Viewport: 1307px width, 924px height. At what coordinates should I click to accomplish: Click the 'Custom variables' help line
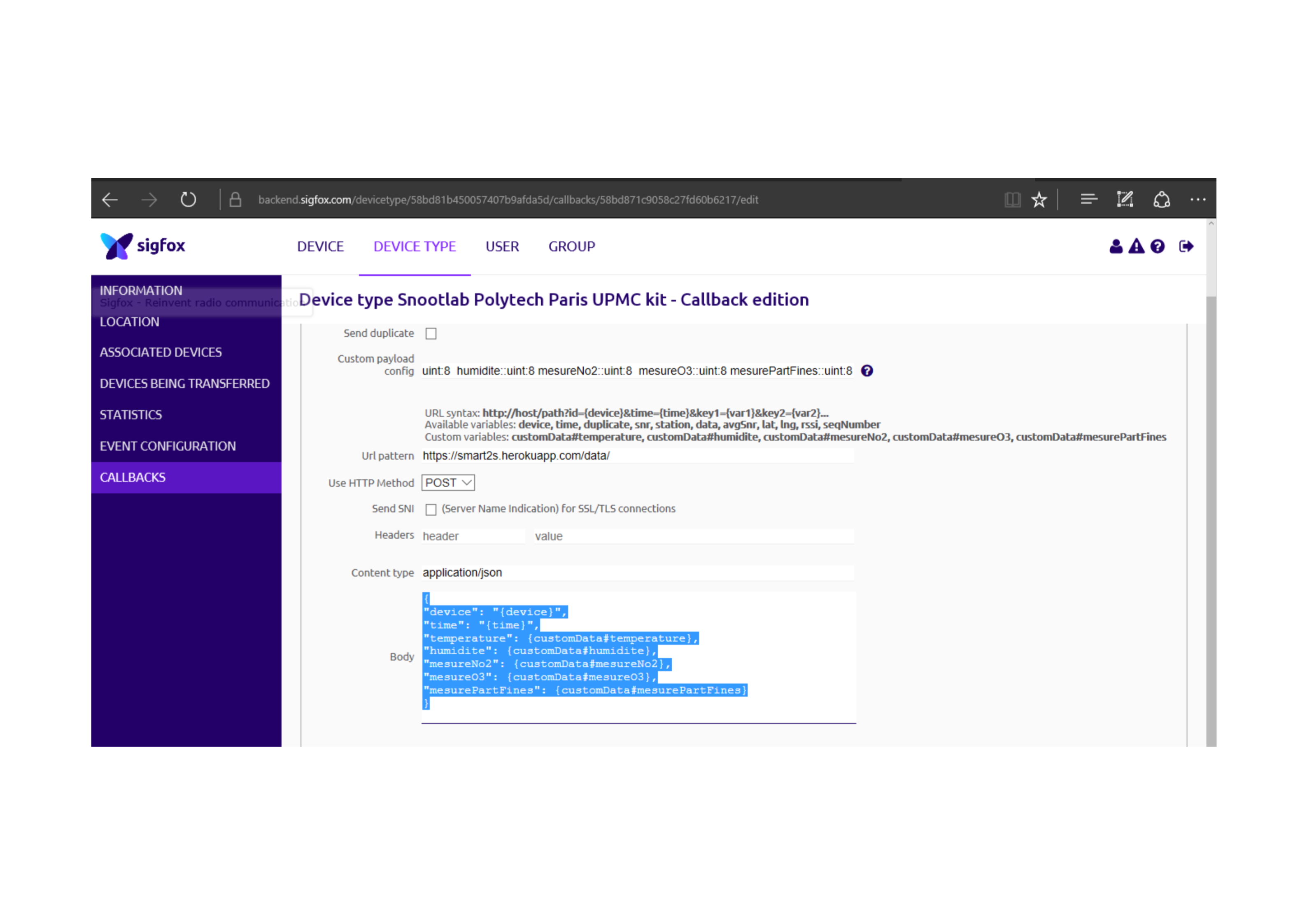[x=795, y=437]
